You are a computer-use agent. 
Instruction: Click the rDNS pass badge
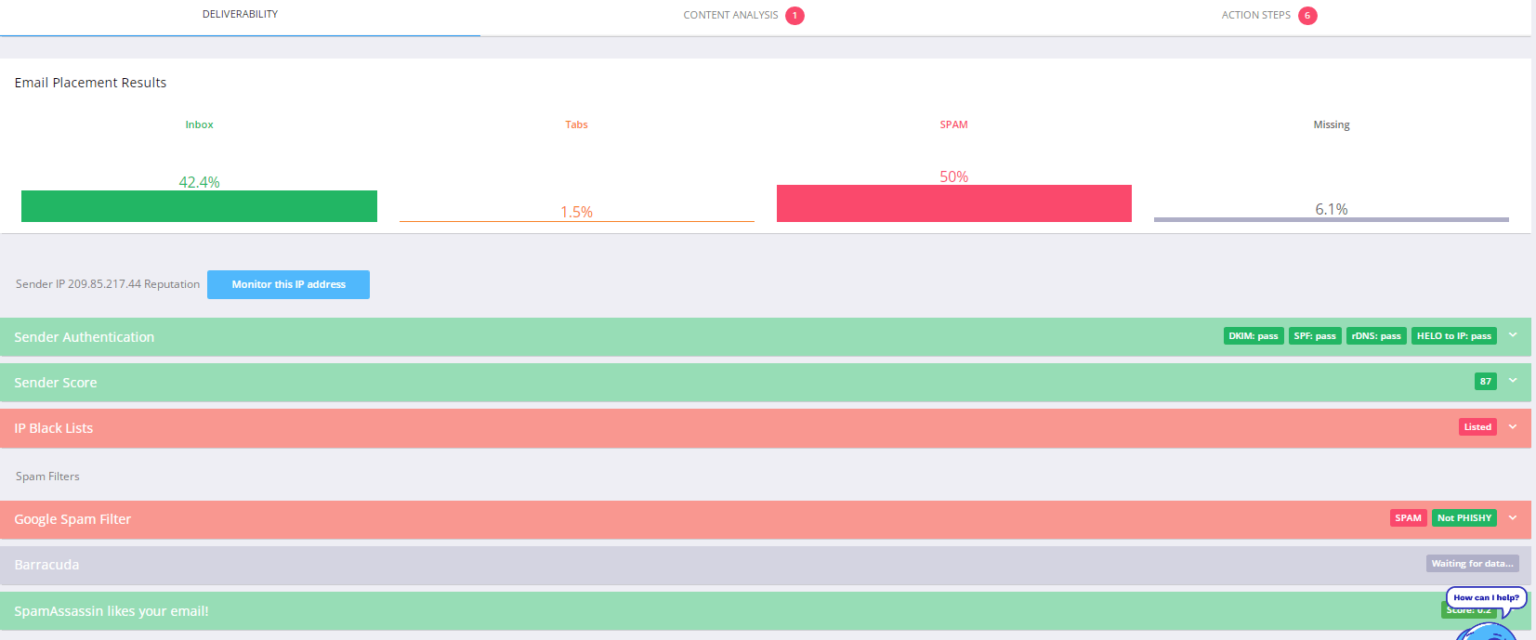click(1376, 336)
